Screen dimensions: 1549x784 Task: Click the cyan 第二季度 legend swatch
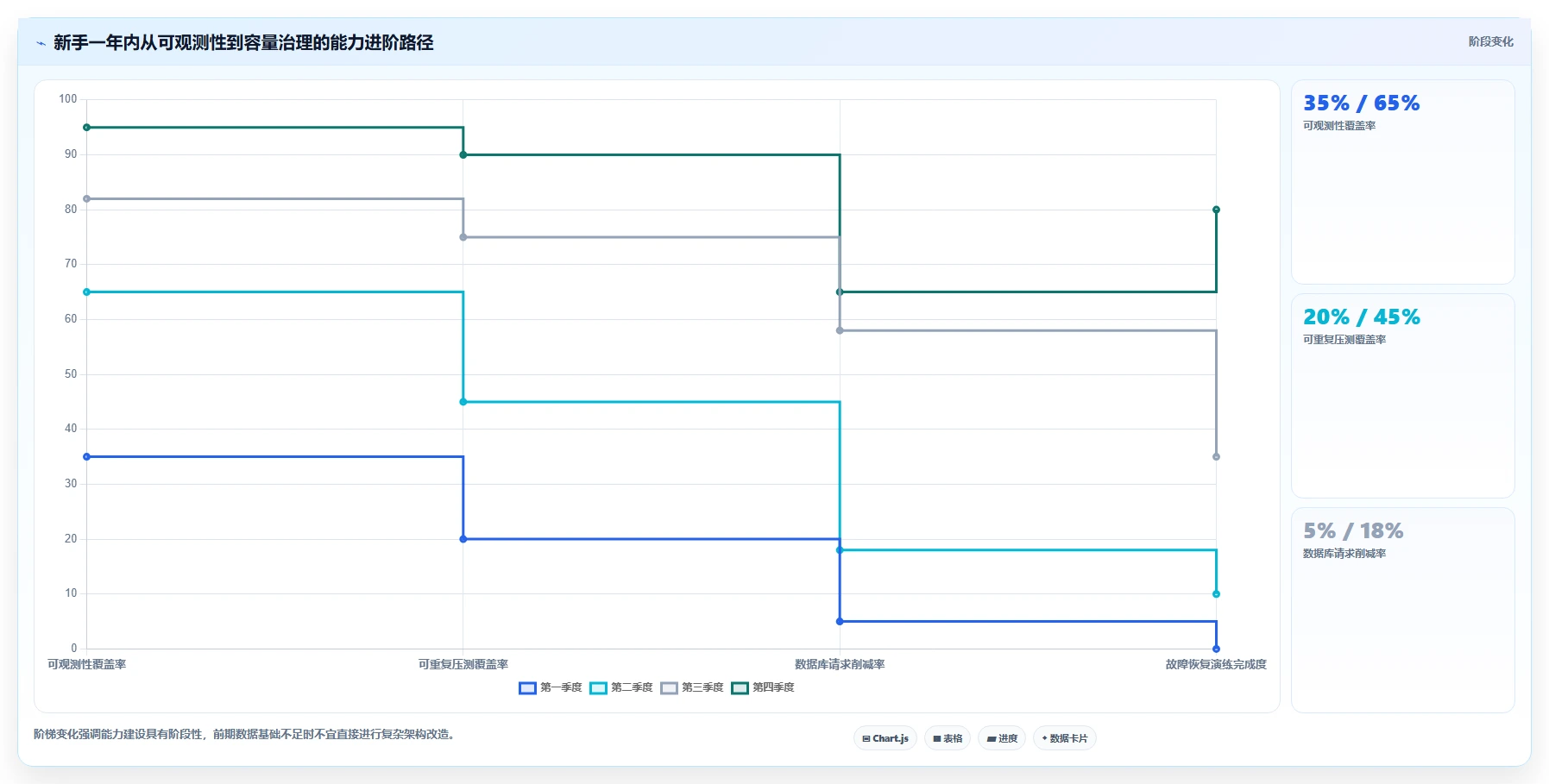coord(598,688)
